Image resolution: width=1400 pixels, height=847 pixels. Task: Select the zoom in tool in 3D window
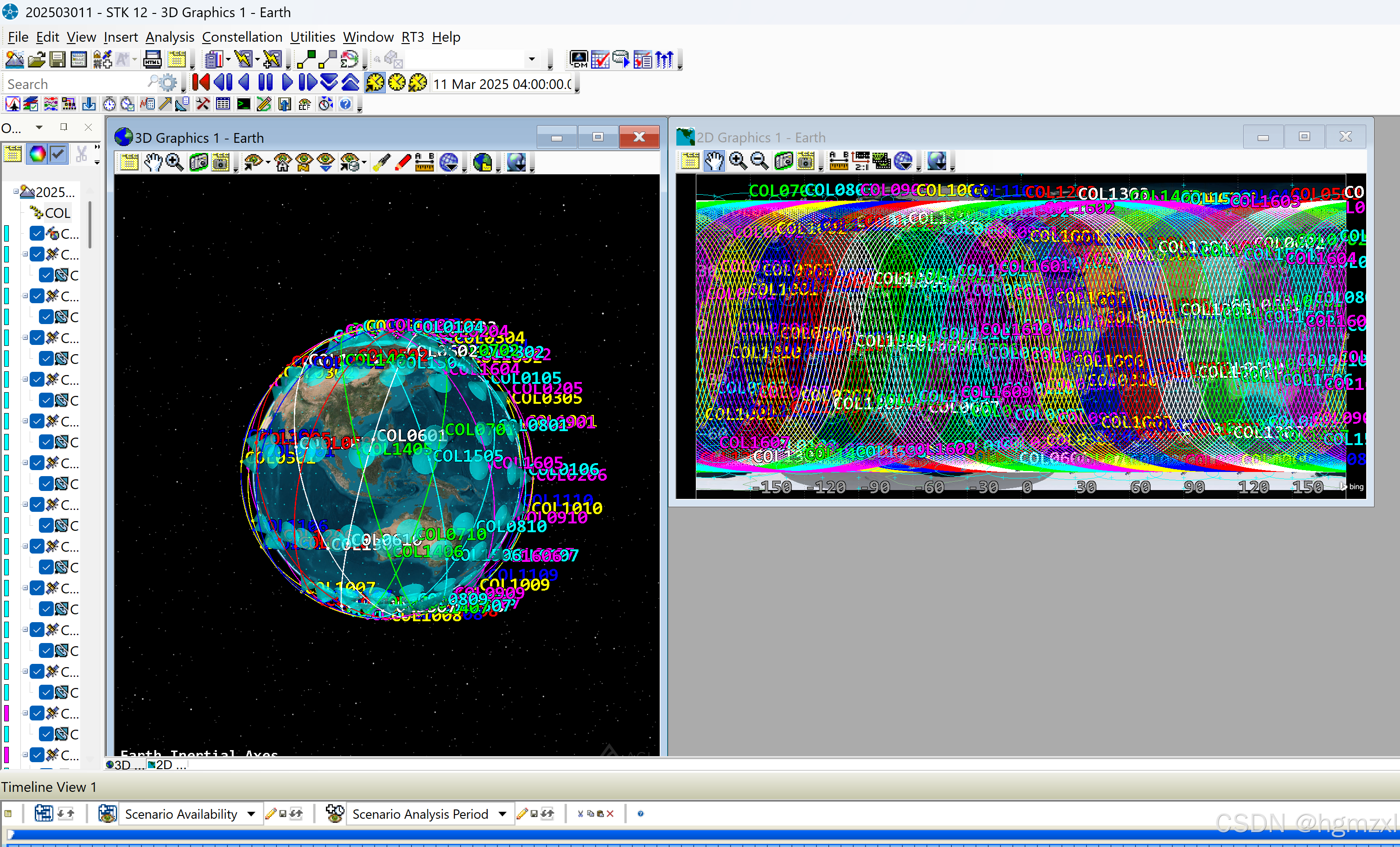(x=174, y=162)
